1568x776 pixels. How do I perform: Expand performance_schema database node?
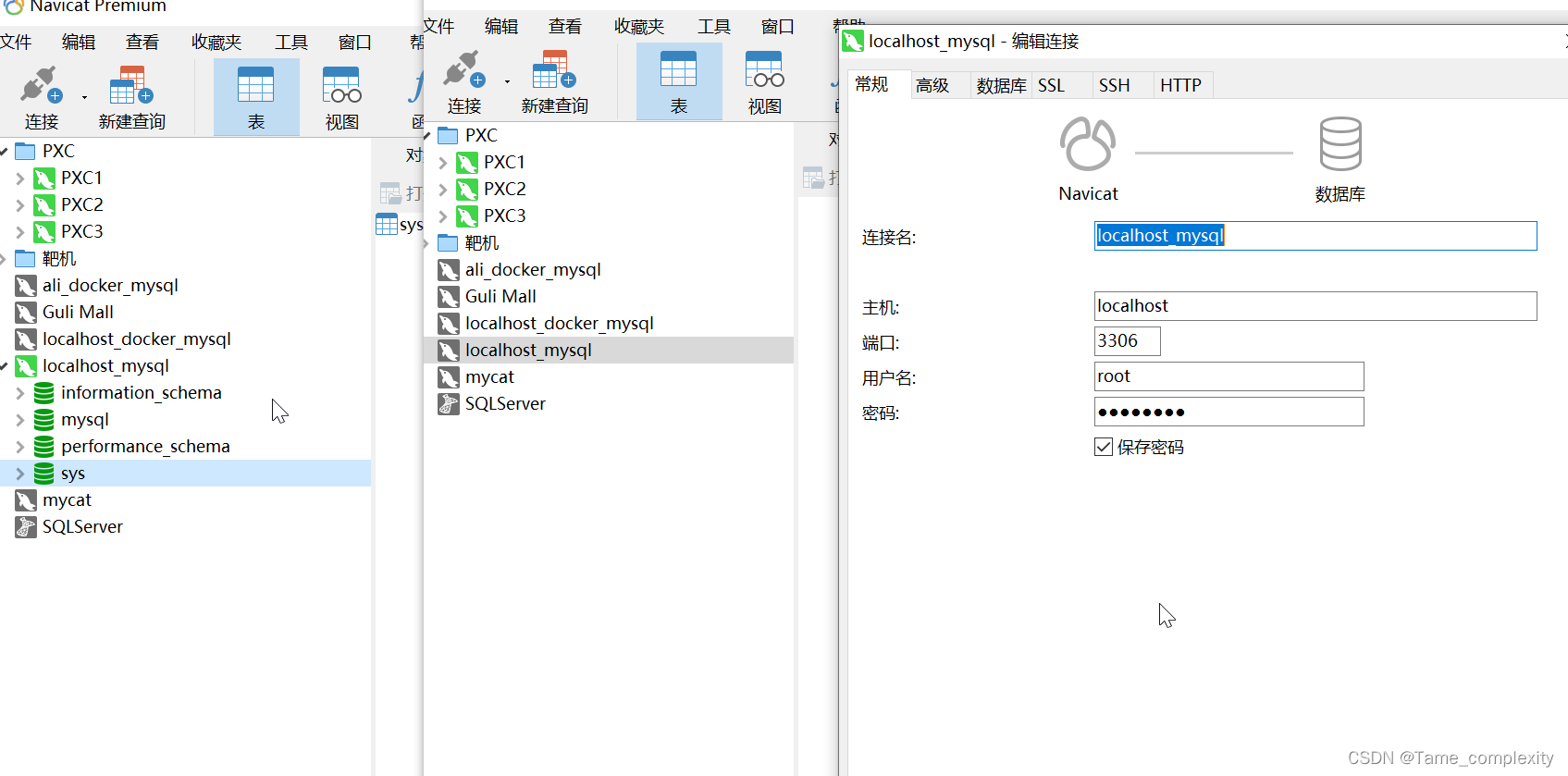pyautogui.click(x=20, y=448)
